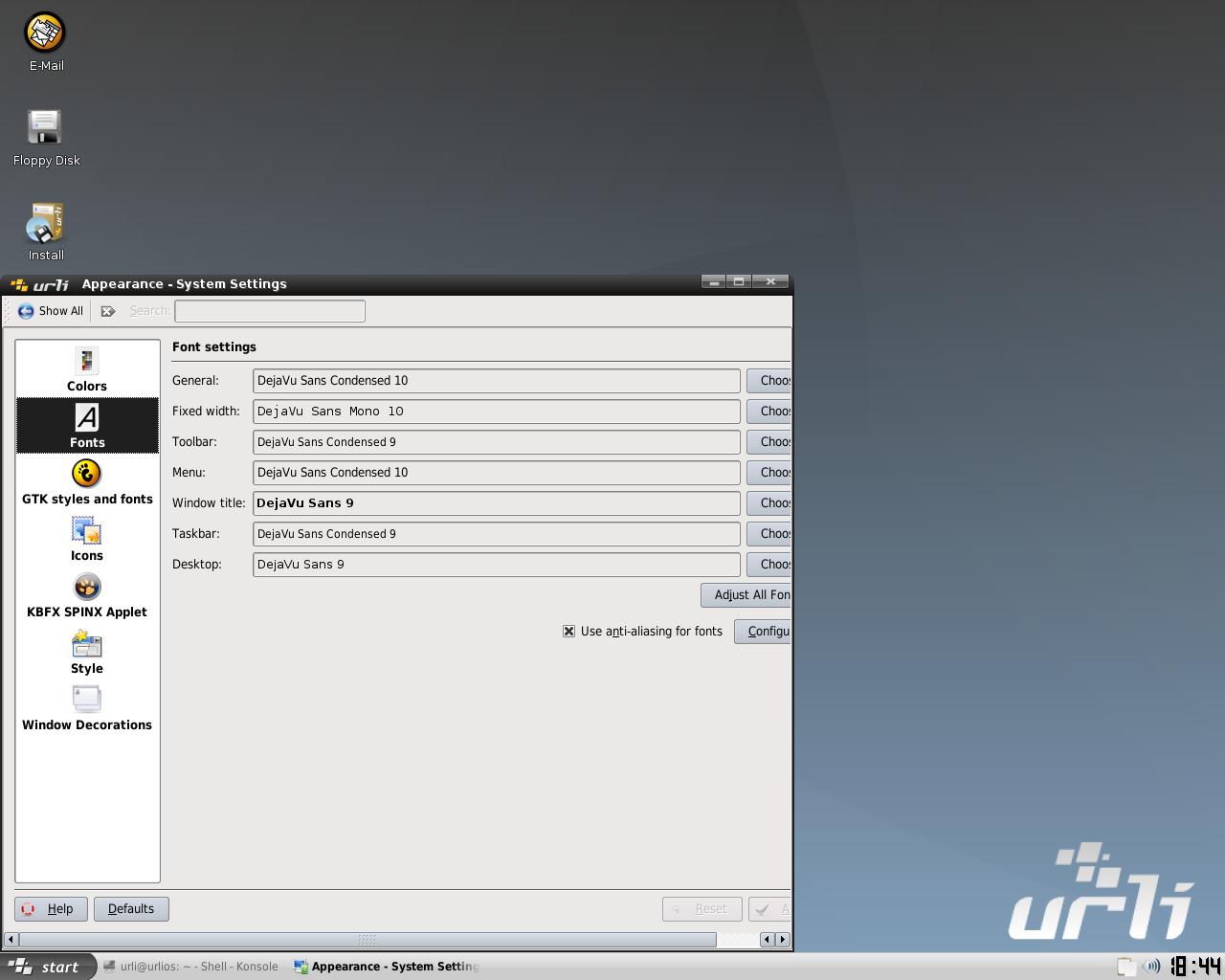Choose the Toolbar font
The width and height of the screenshot is (1225, 980).
(769, 442)
